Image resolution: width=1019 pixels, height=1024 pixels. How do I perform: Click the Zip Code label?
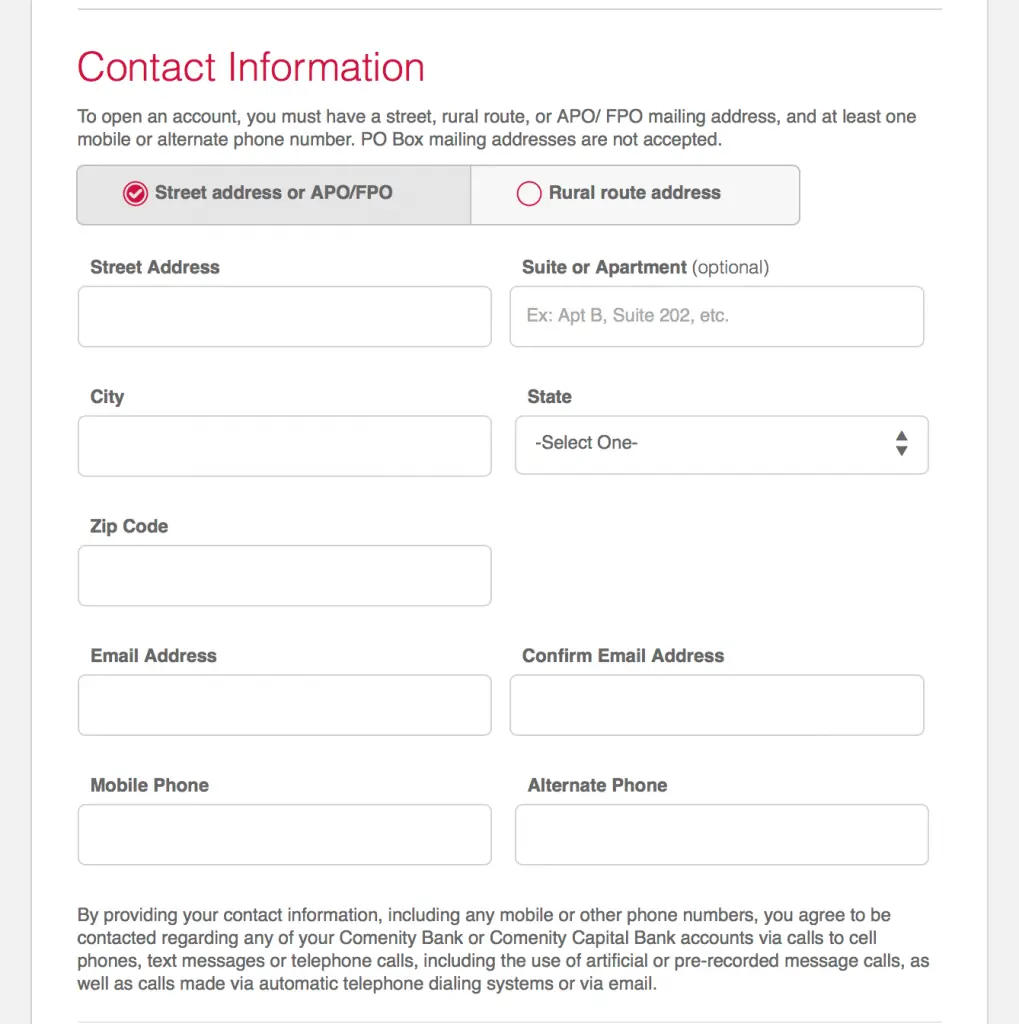129,526
